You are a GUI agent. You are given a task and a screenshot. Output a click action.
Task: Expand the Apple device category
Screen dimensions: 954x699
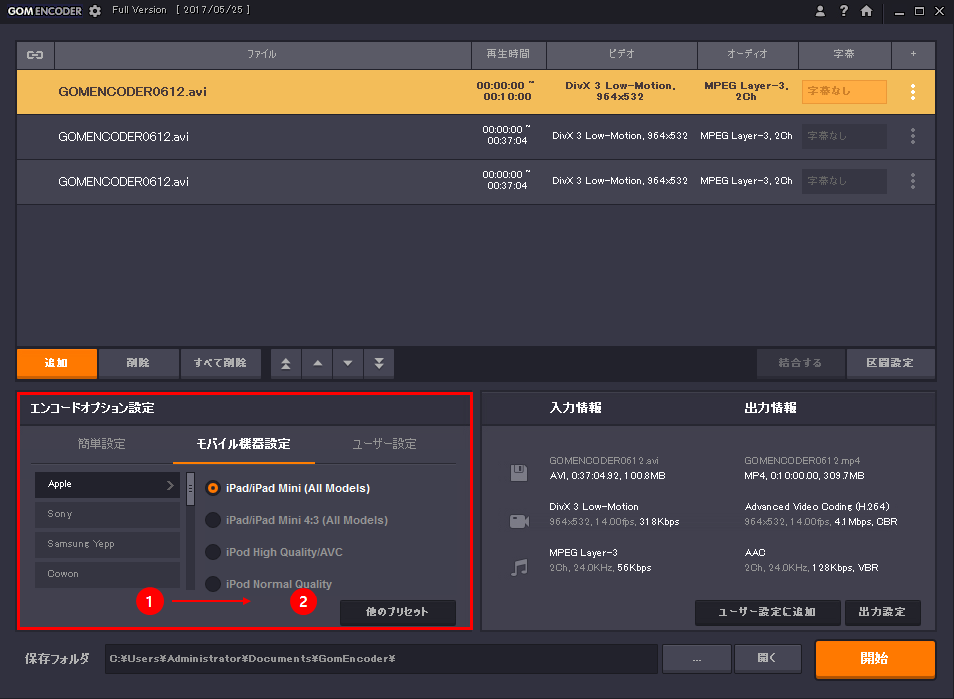[107, 484]
